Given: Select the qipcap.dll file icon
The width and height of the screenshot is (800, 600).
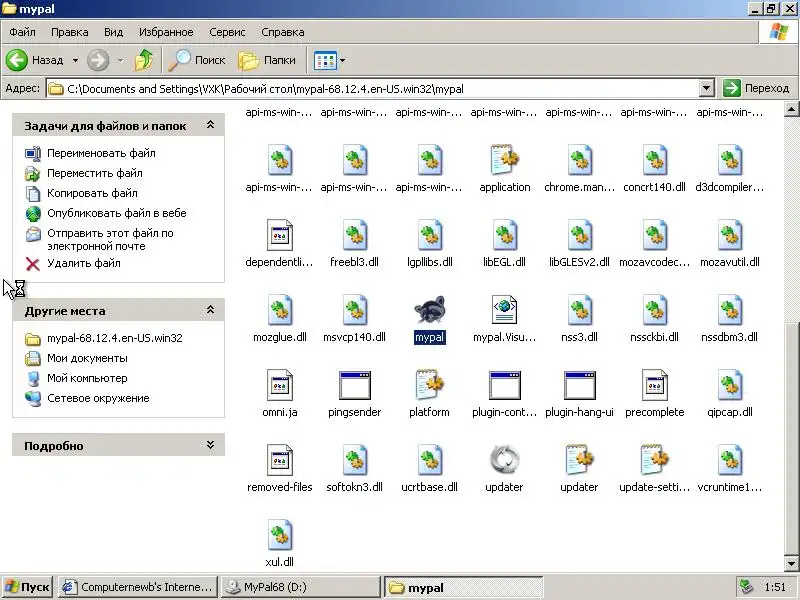Looking at the screenshot, I should point(730,385).
